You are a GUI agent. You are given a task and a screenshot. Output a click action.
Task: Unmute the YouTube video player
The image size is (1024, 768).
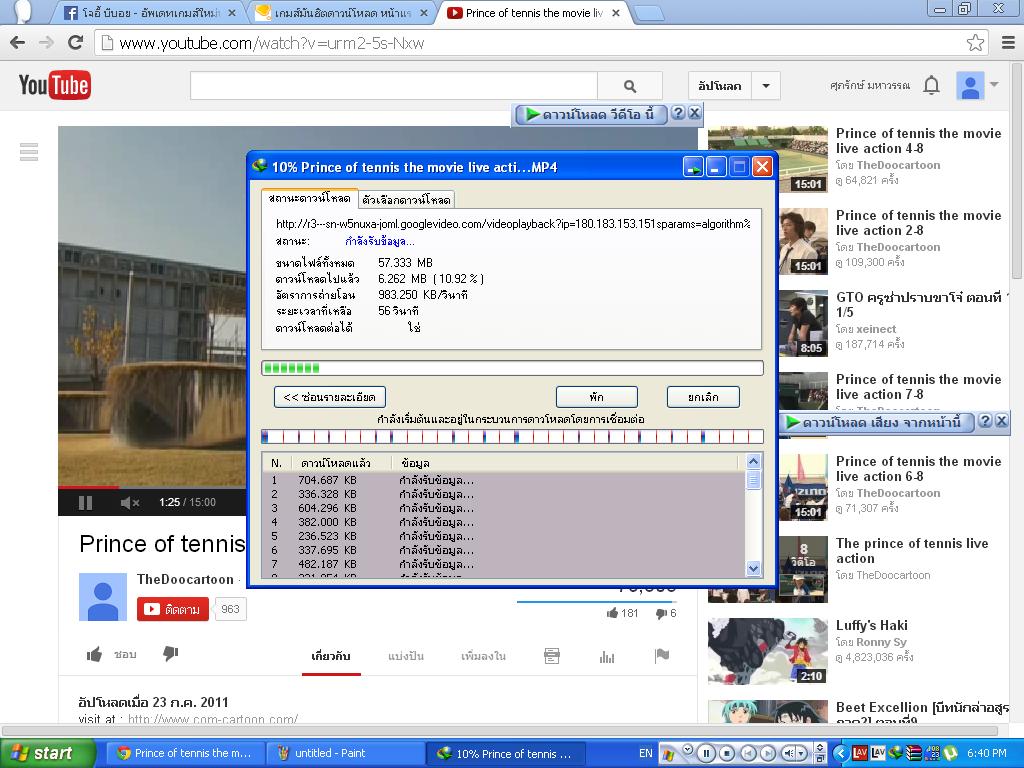pyautogui.click(x=130, y=502)
